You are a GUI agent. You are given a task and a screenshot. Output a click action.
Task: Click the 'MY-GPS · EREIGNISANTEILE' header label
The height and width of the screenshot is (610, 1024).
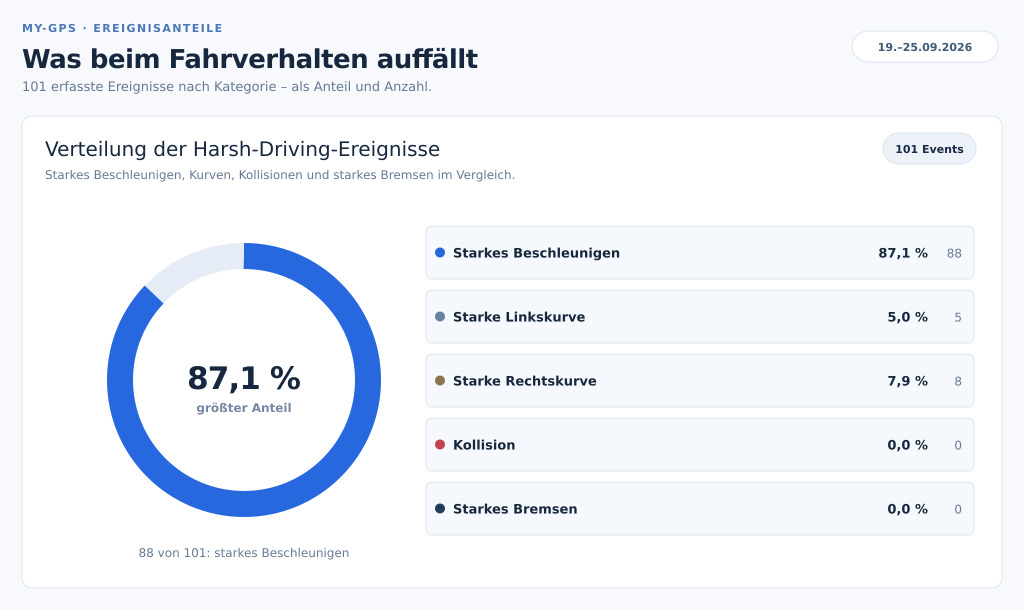click(123, 28)
